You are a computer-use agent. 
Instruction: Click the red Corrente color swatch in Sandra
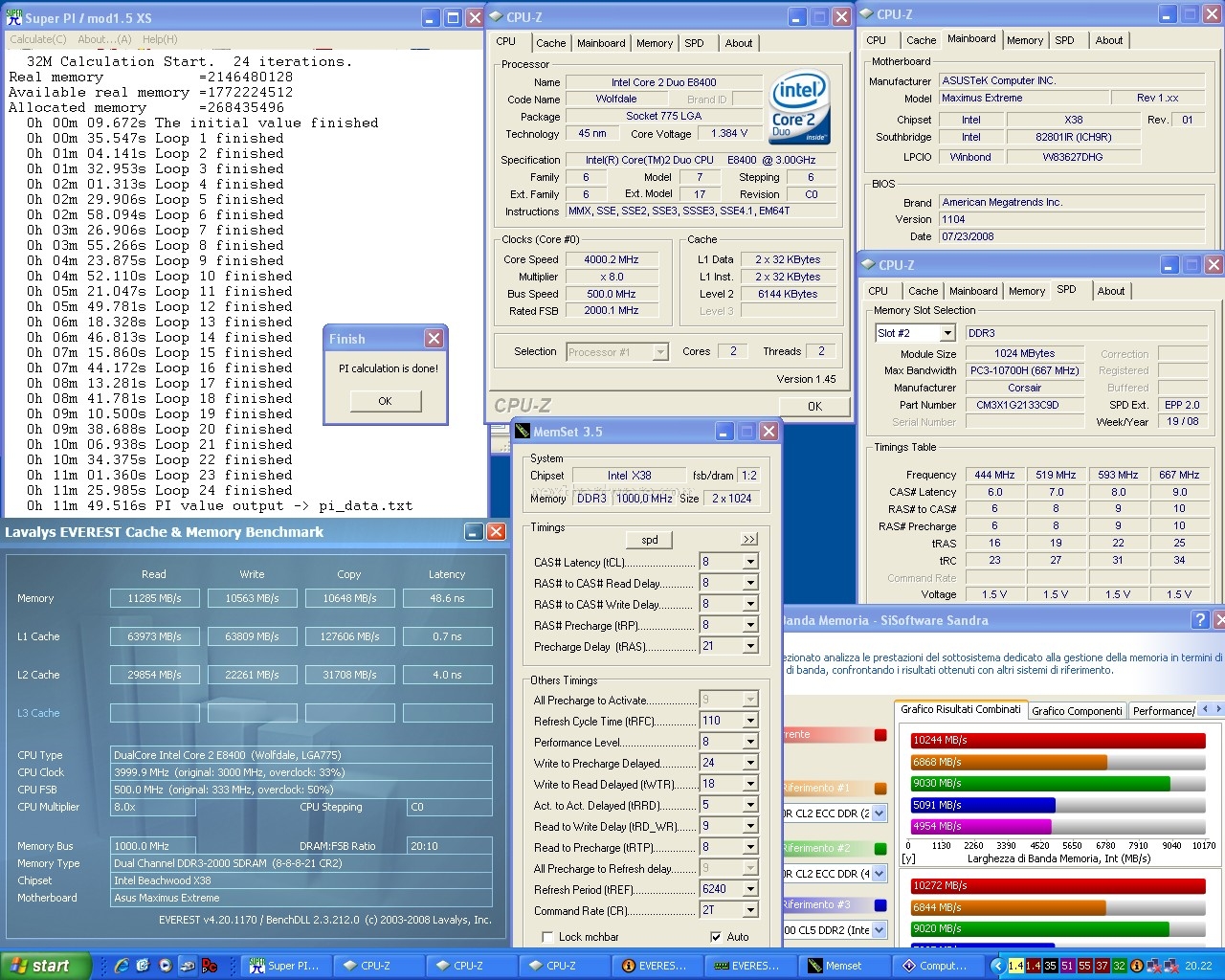tap(880, 735)
